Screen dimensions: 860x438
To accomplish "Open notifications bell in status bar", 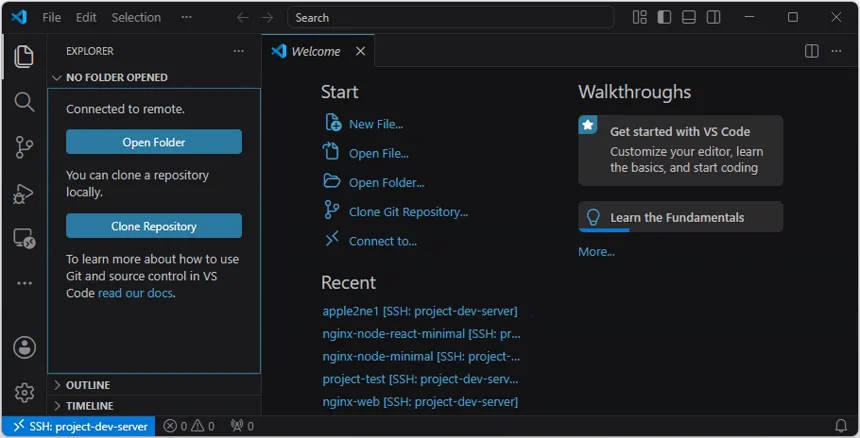I will [840, 426].
